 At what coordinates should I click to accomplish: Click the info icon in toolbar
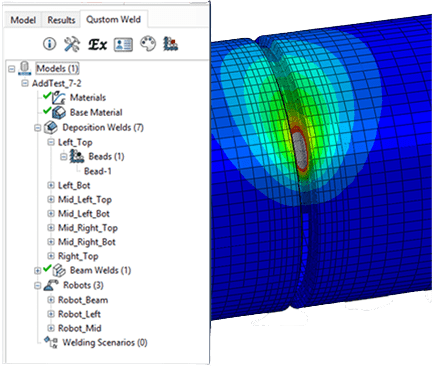(50, 44)
